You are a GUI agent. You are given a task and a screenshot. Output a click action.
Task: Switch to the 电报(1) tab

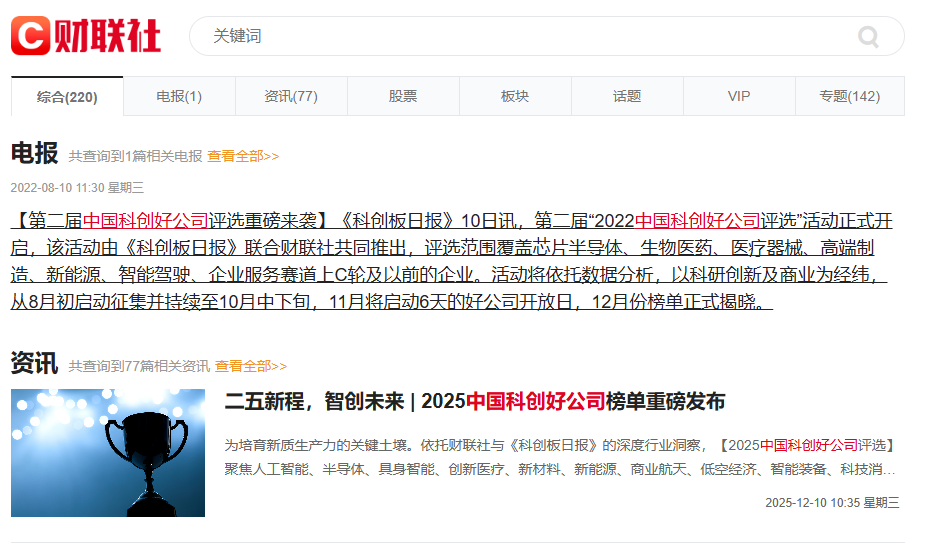click(x=179, y=97)
